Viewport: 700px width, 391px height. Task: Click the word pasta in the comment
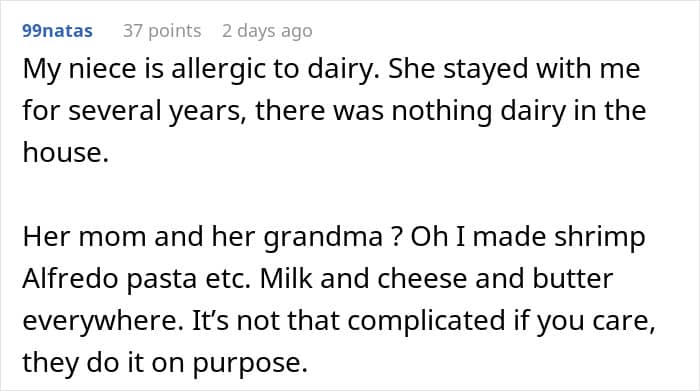tap(162, 280)
